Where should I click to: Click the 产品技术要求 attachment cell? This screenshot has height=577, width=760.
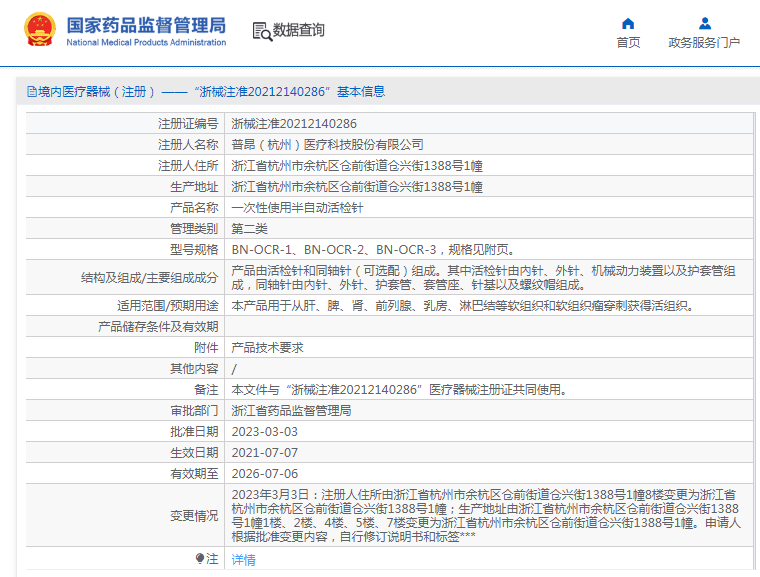pyautogui.click(x=267, y=348)
